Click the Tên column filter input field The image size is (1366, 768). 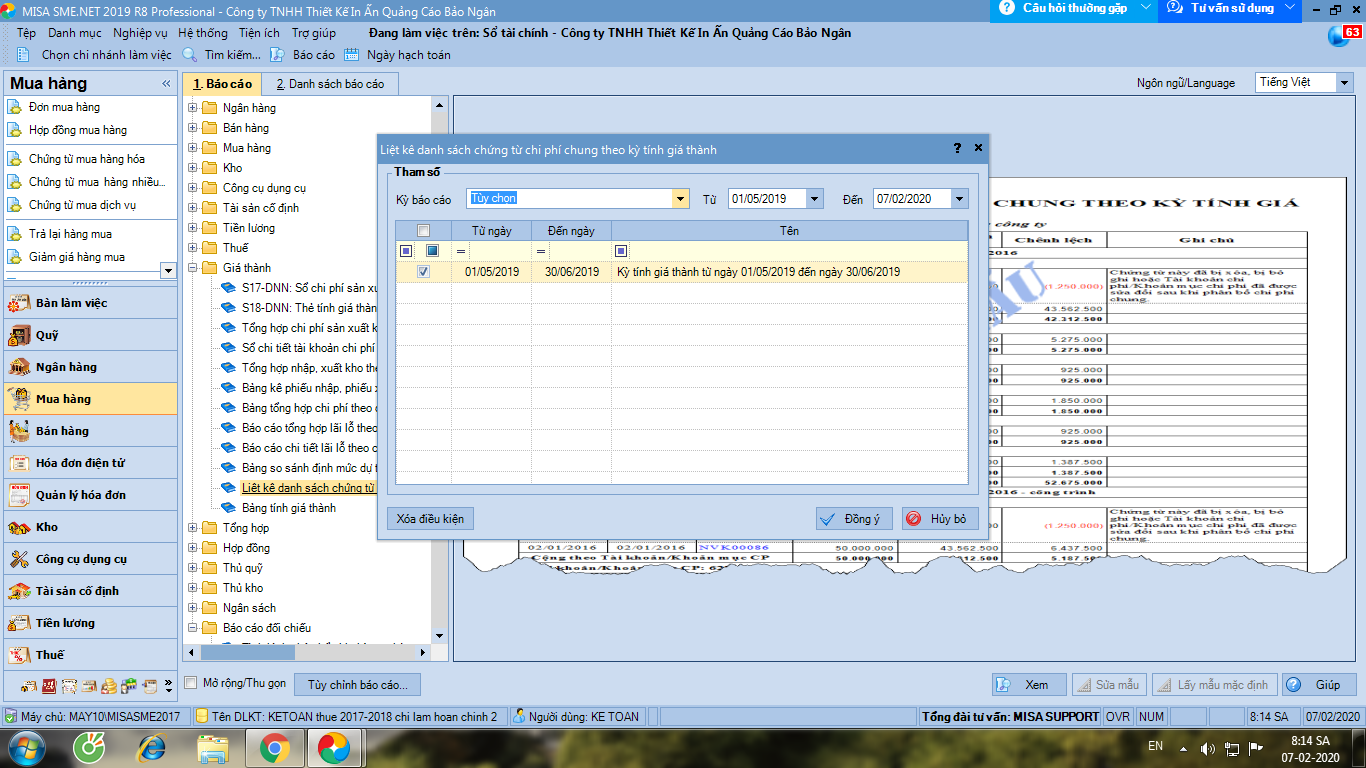pos(797,251)
